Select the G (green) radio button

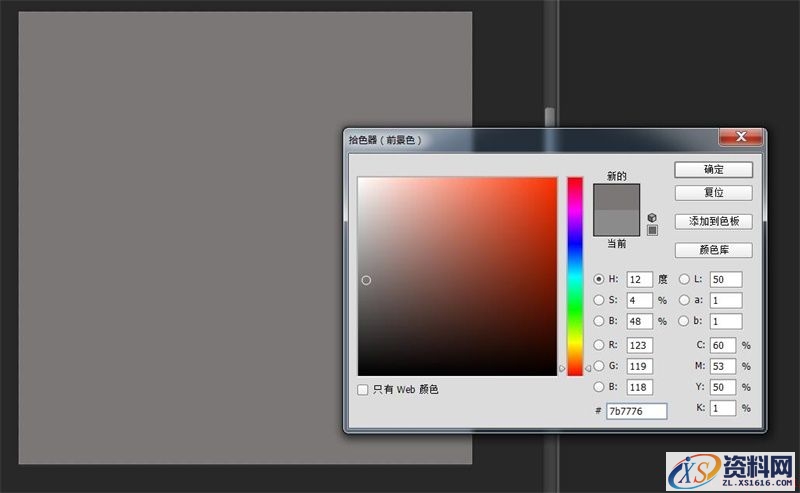[x=599, y=366]
